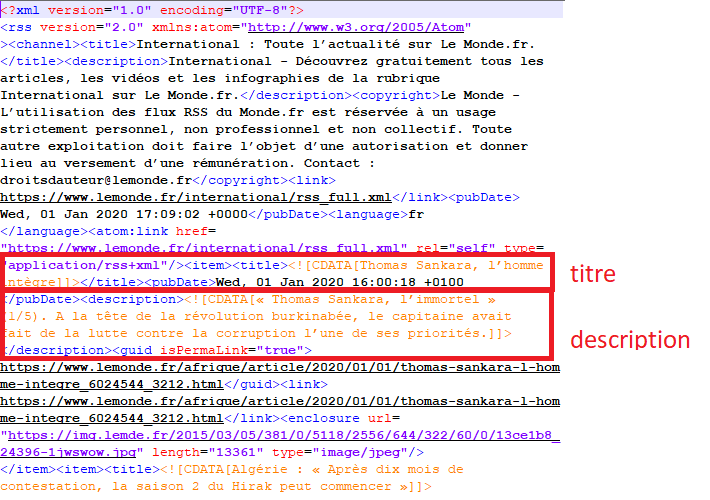
Task: Click the text 'articles, les vidéos et les infographies'
Action: pyautogui.click(x=160, y=78)
